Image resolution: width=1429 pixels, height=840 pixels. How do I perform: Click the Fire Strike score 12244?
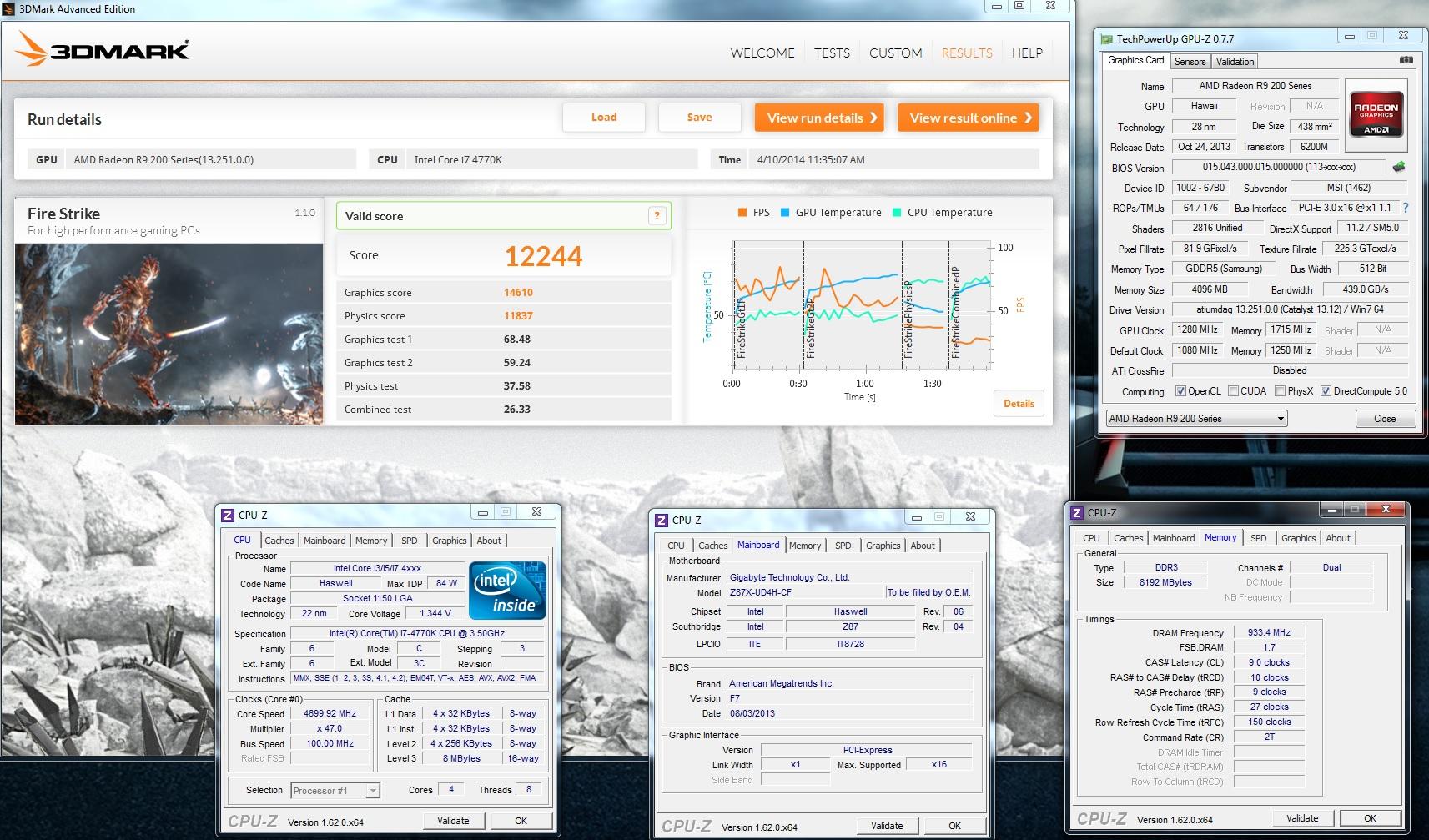pos(543,256)
